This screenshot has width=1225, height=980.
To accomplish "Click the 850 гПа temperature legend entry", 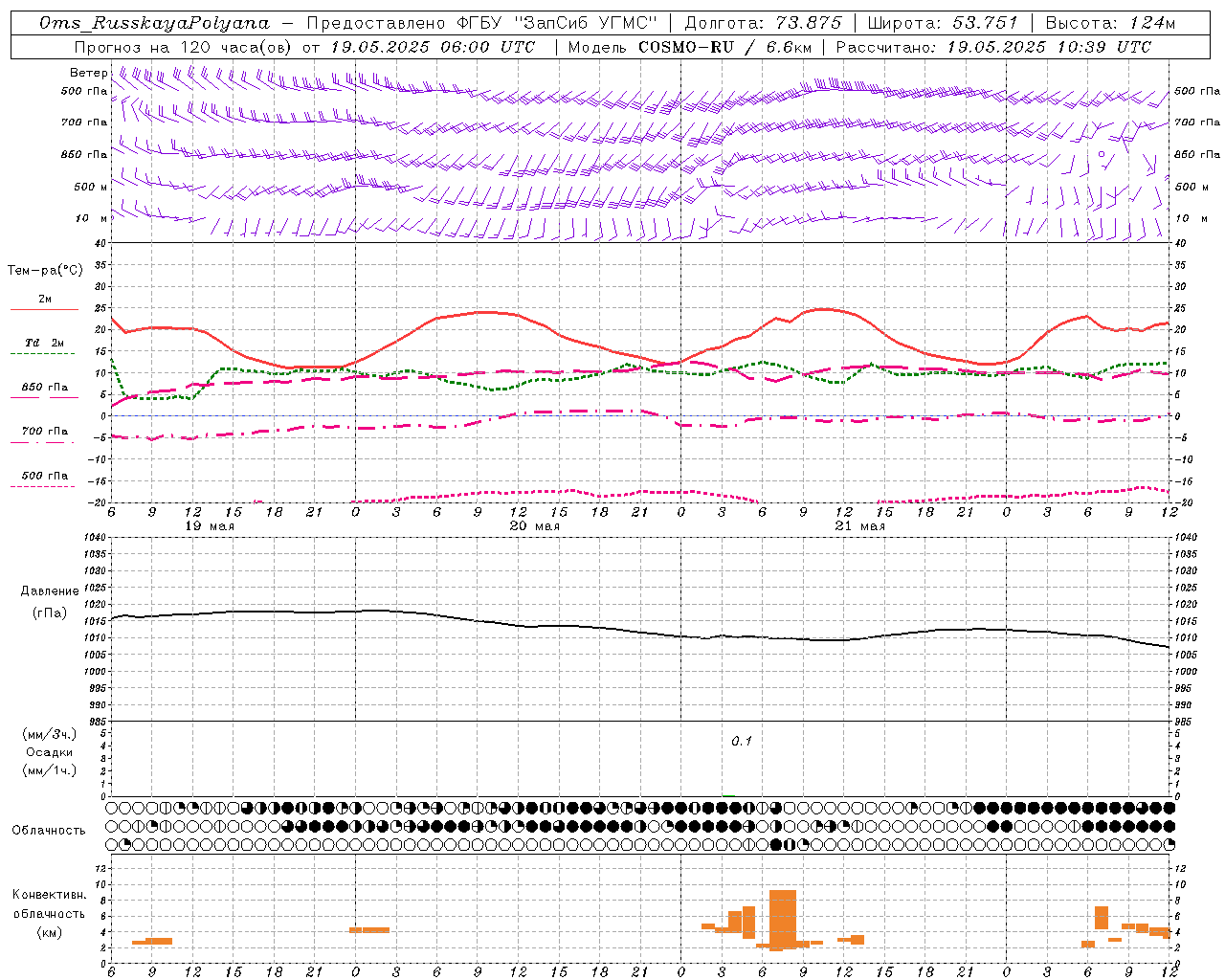I will [x=44, y=388].
